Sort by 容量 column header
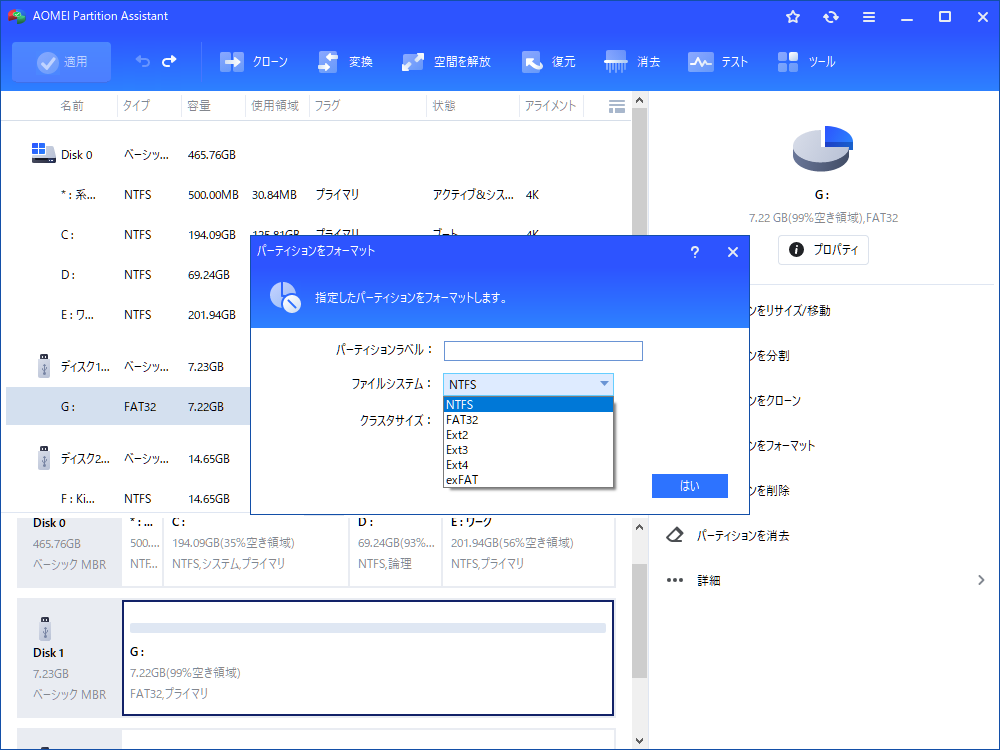1000x750 pixels. point(199,106)
